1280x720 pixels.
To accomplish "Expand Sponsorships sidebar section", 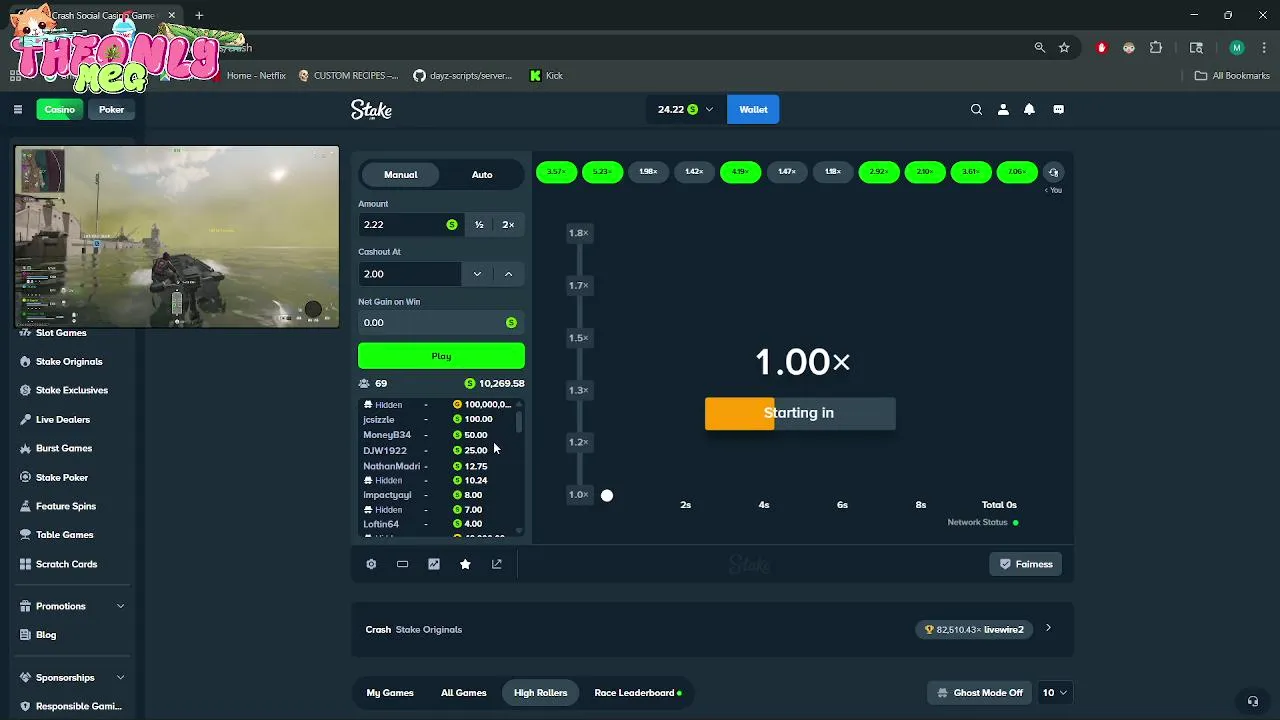I will tap(120, 678).
